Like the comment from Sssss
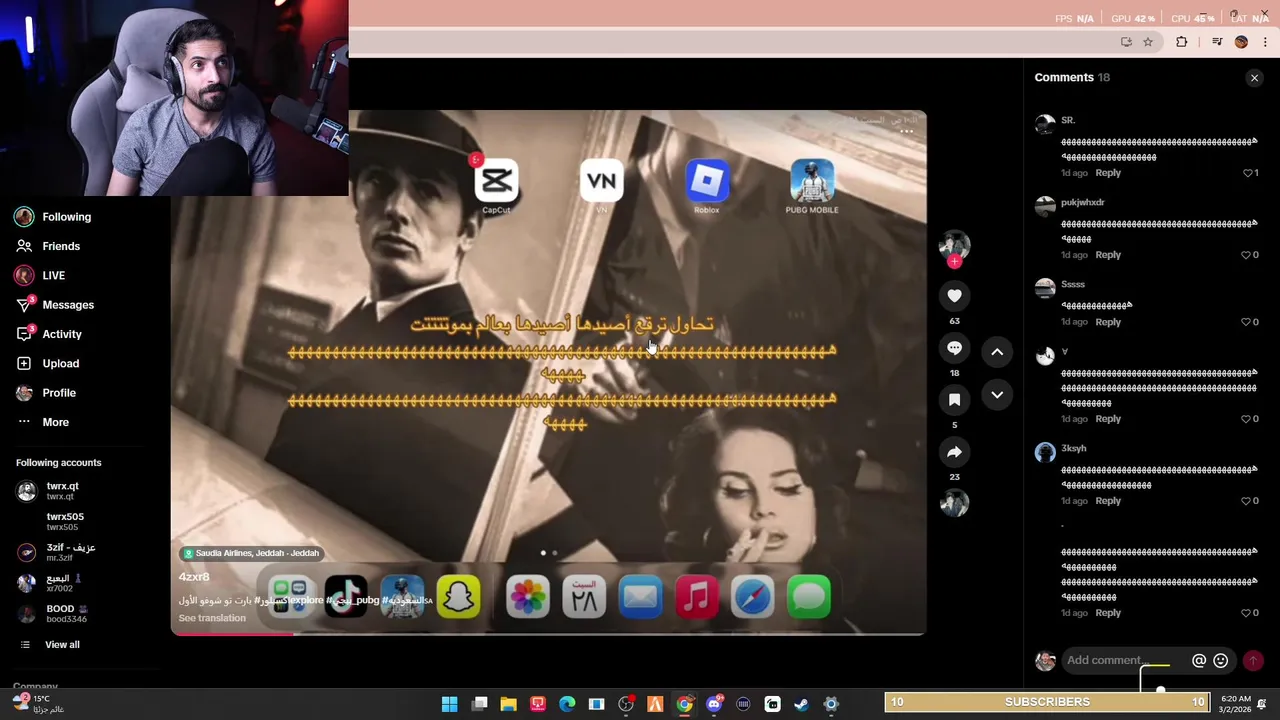Viewport: 1280px width, 720px height. [1248, 322]
